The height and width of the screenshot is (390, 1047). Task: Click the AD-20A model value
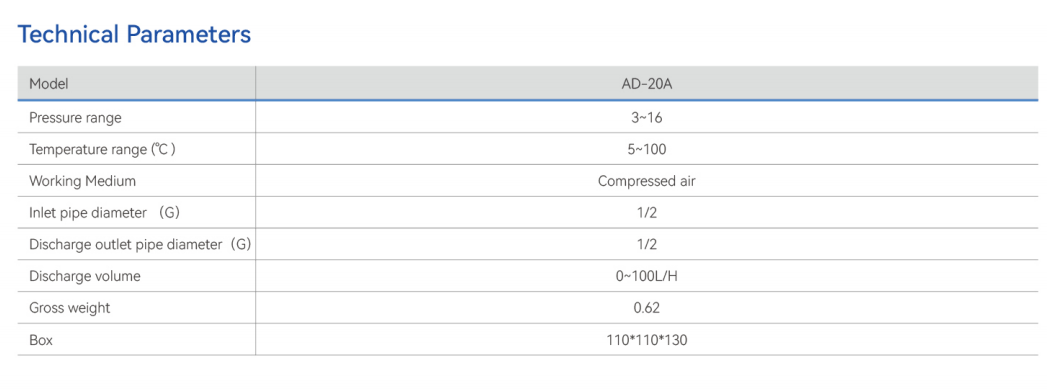[x=646, y=85]
